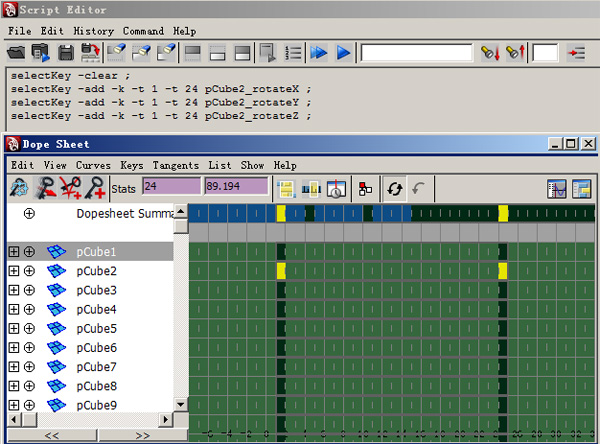Select the Add Keys tool

coord(95,188)
